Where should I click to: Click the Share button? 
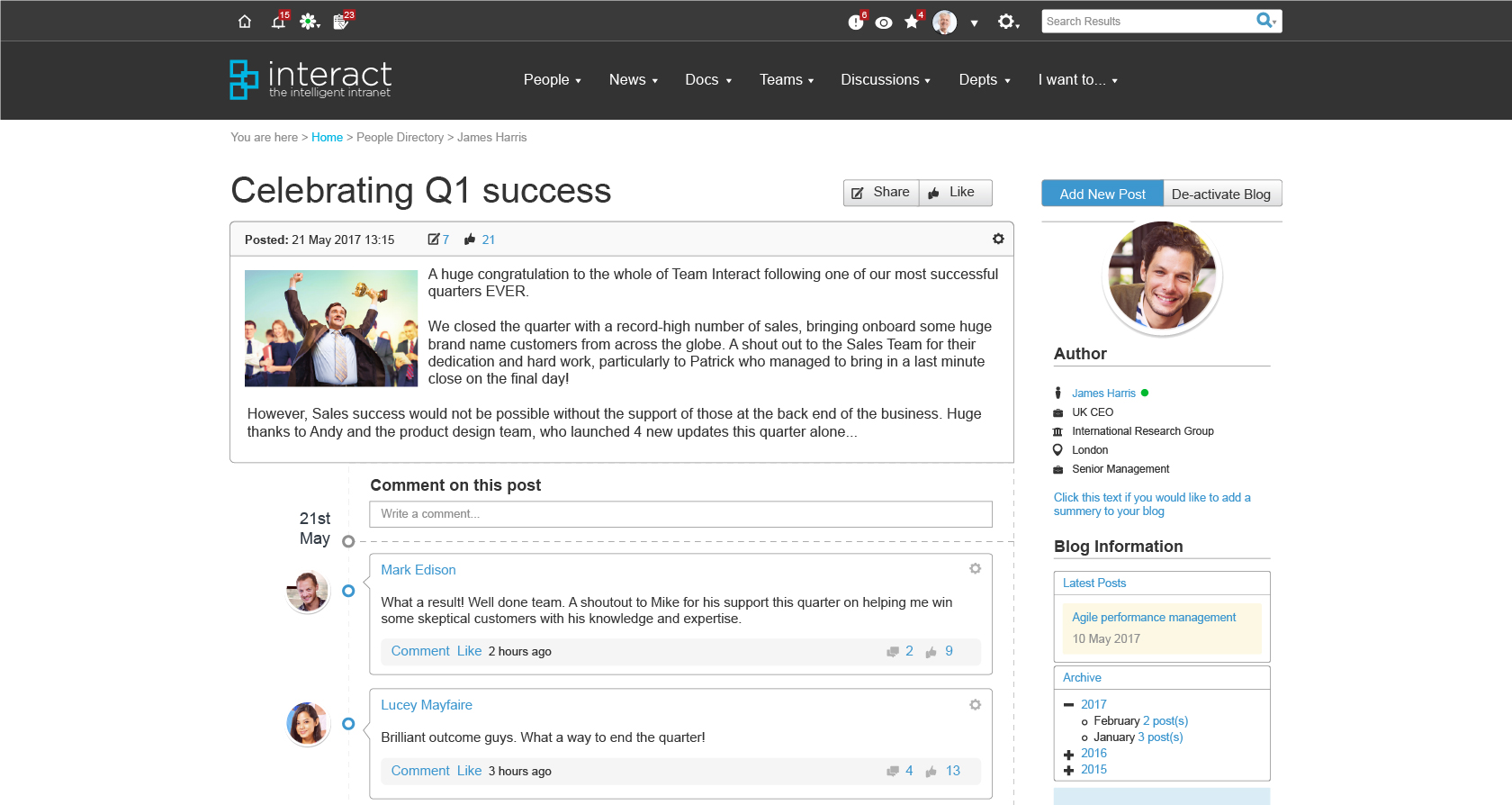click(881, 193)
